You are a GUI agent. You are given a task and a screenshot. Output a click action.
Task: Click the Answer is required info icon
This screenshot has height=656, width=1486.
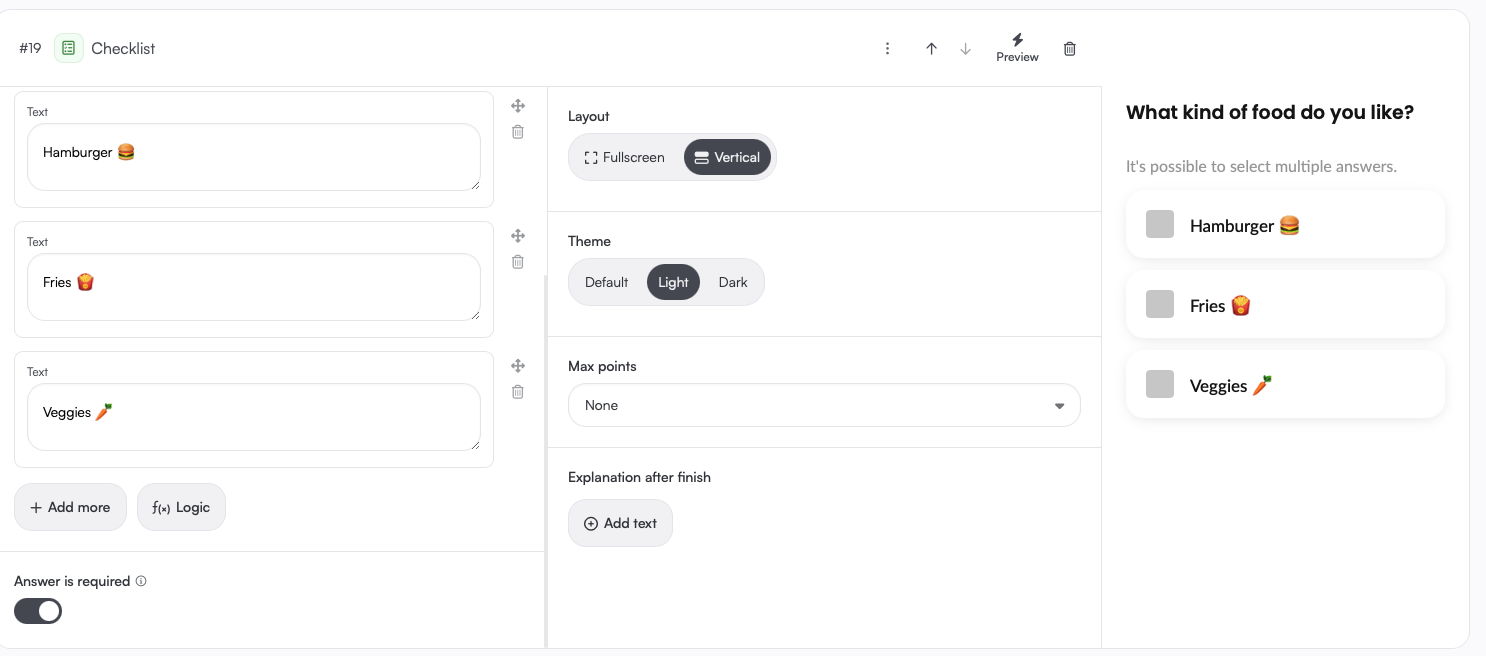tap(141, 581)
